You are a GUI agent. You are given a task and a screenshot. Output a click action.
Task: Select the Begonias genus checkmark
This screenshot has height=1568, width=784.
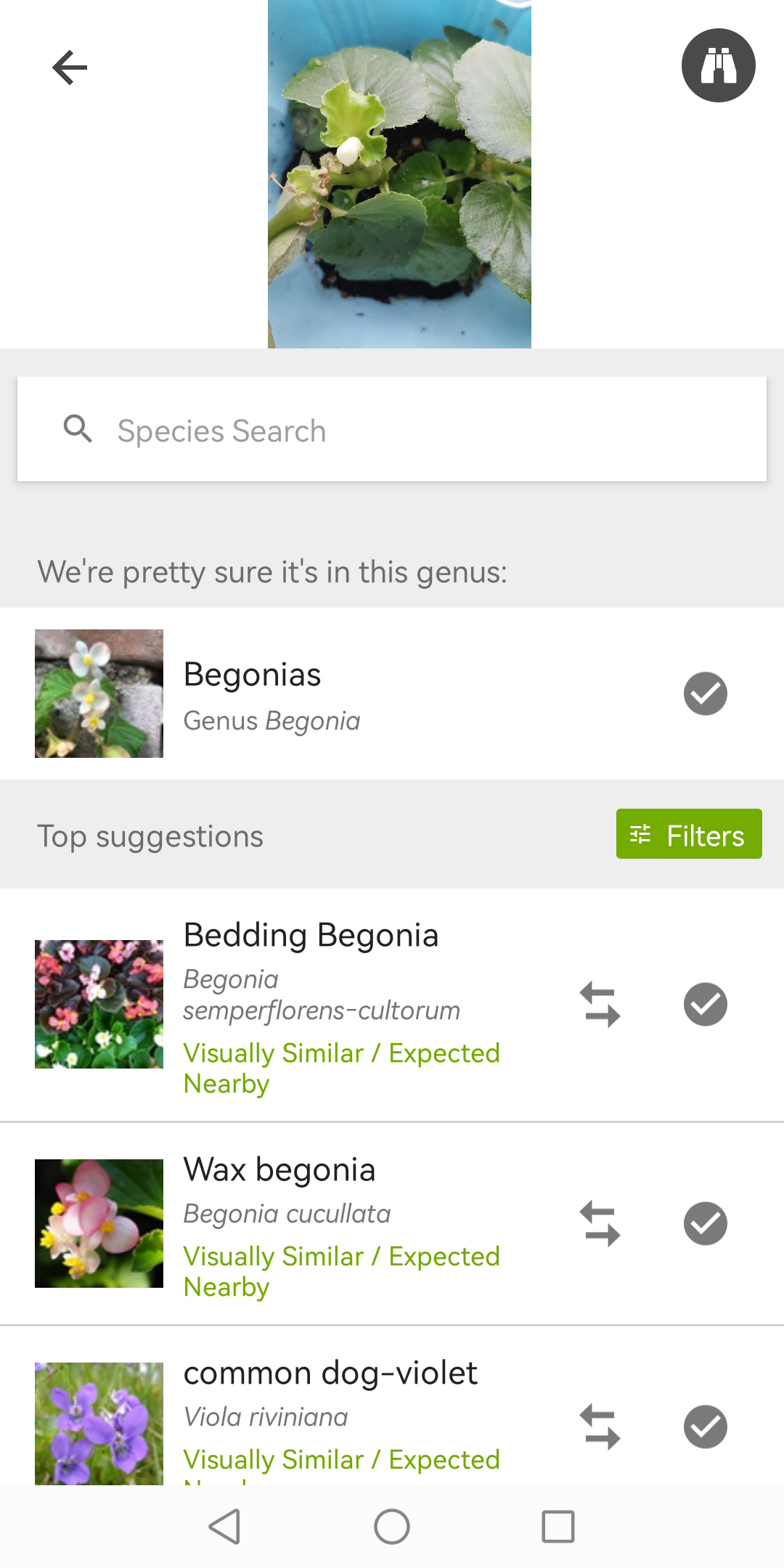[x=705, y=694]
